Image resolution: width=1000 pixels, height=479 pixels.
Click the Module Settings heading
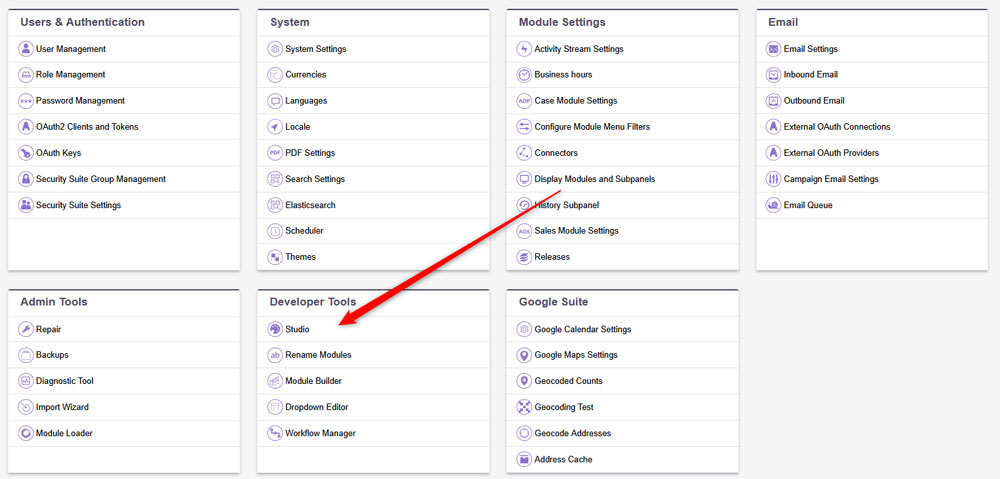(x=562, y=22)
